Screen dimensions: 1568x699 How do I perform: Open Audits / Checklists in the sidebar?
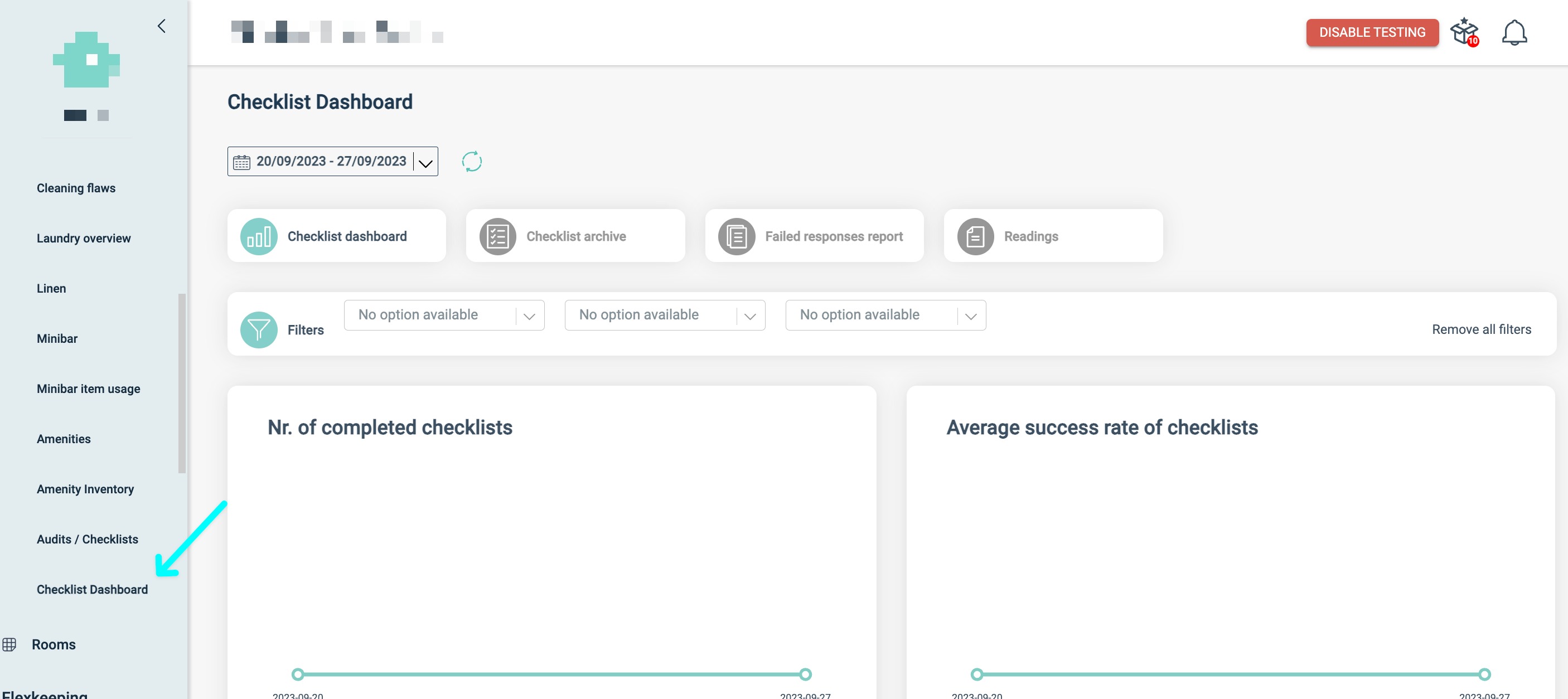pyautogui.click(x=87, y=539)
